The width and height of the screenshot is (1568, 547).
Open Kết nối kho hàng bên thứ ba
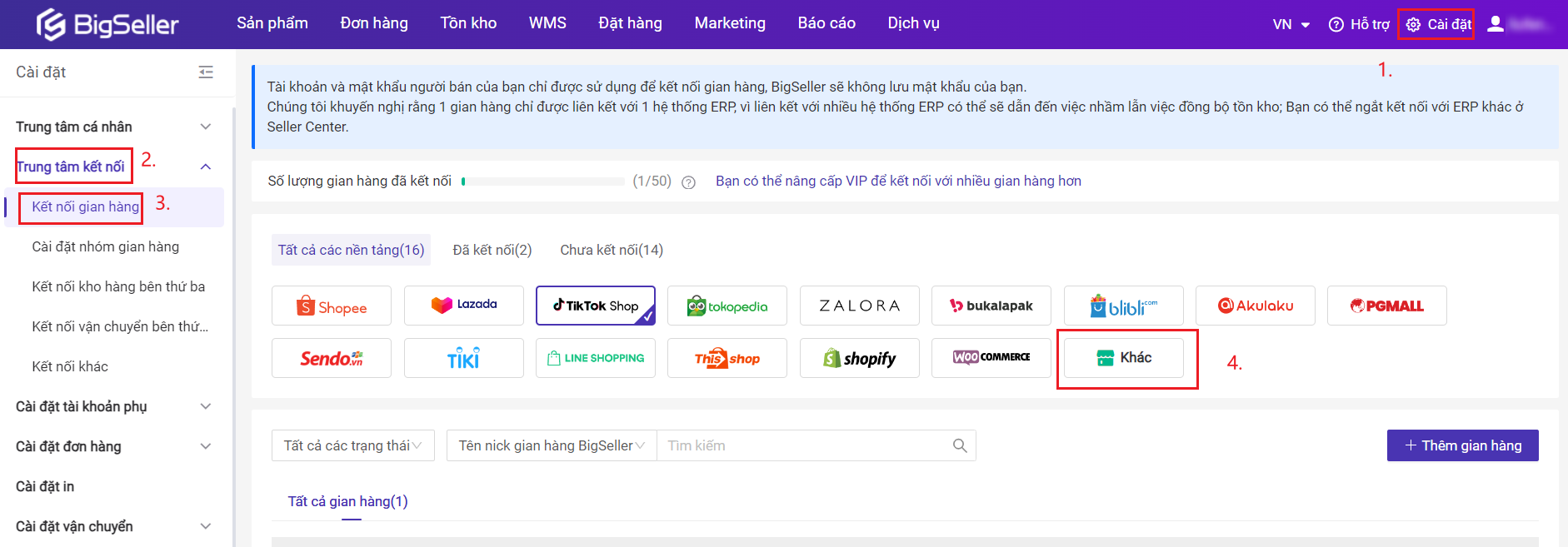tap(118, 286)
